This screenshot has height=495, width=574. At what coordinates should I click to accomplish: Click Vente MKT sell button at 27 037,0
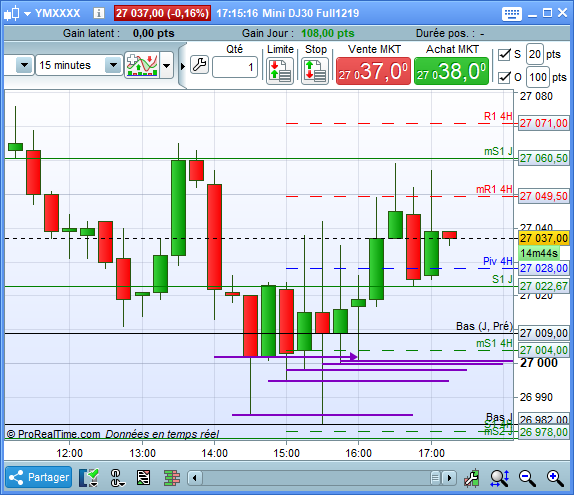click(x=373, y=71)
